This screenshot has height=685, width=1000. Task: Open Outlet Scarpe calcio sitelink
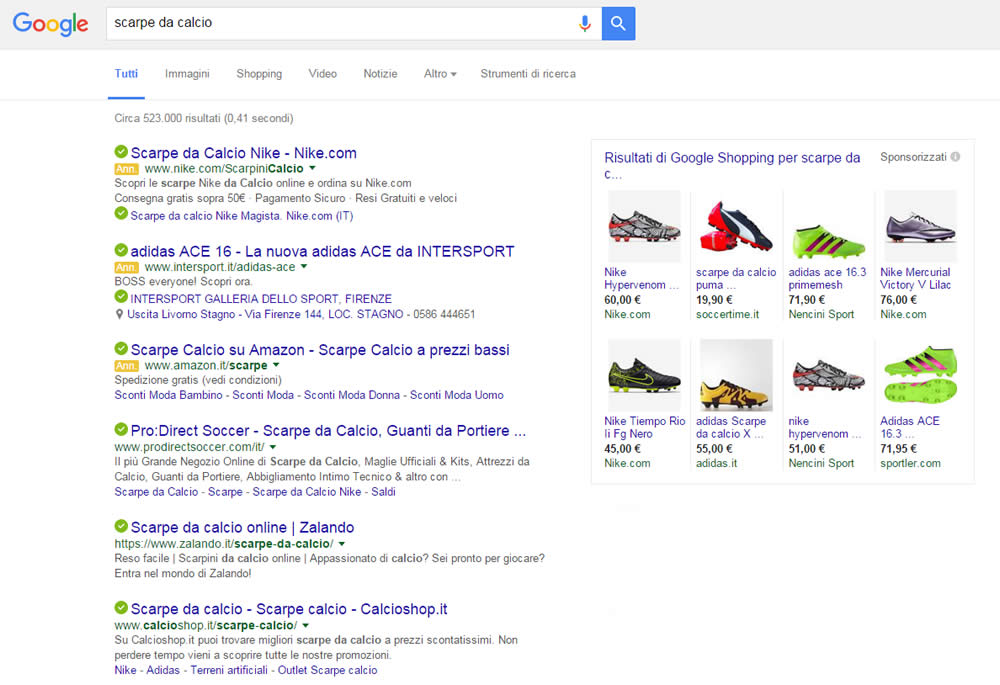(327, 670)
